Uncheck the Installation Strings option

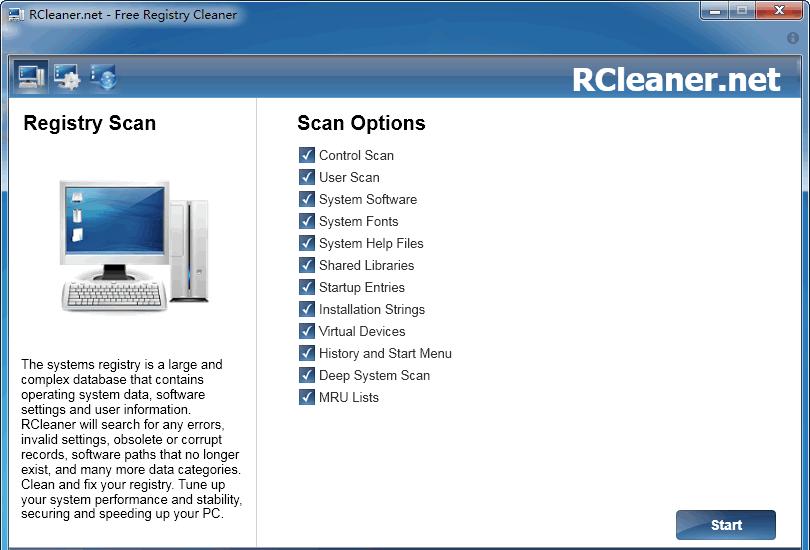(307, 309)
